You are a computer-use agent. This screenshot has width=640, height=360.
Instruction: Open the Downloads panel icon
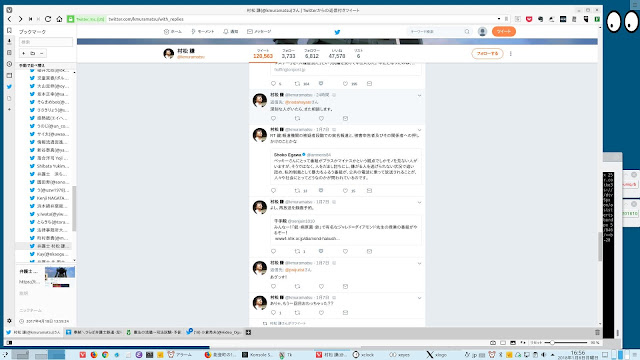[9, 41]
